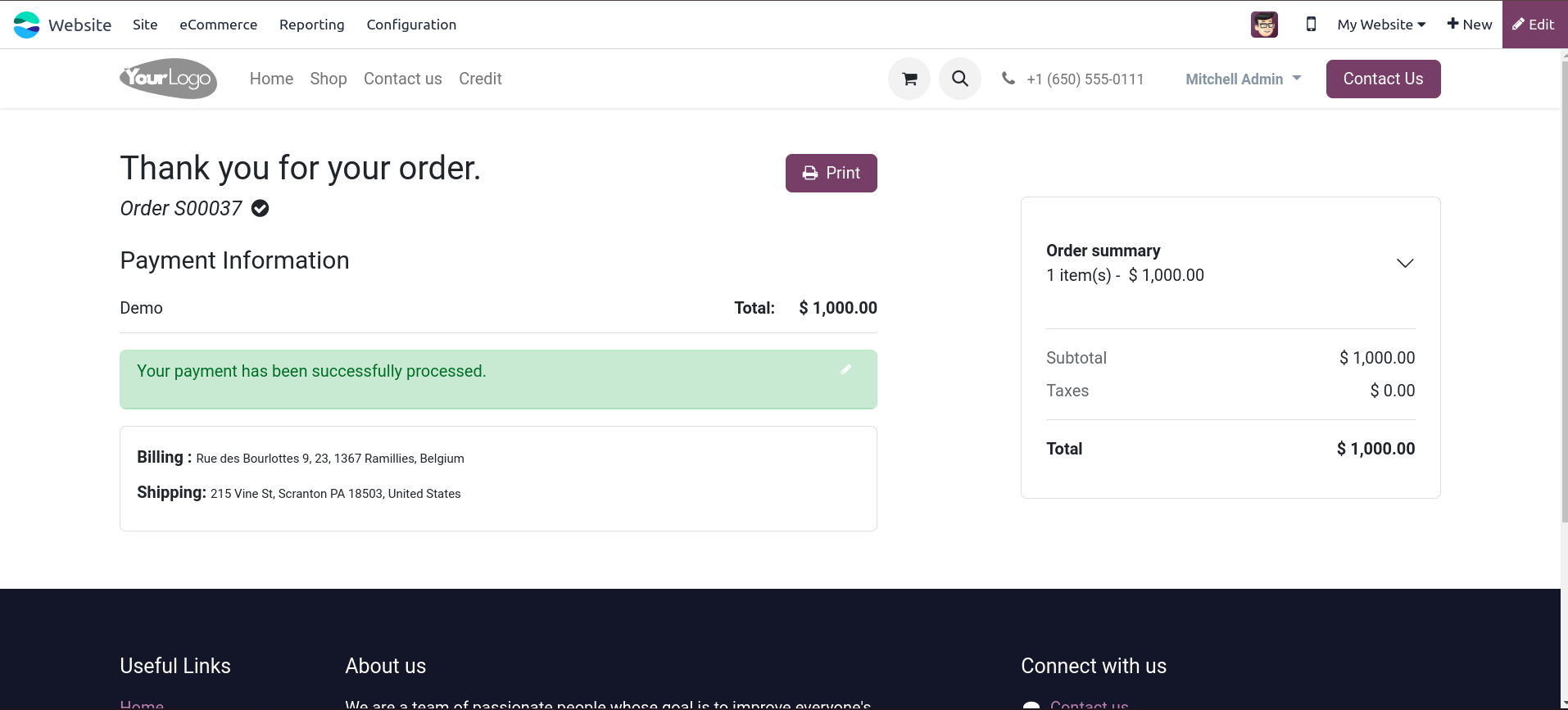Image resolution: width=1568 pixels, height=710 pixels.
Task: Click the + New button
Action: tap(1469, 25)
